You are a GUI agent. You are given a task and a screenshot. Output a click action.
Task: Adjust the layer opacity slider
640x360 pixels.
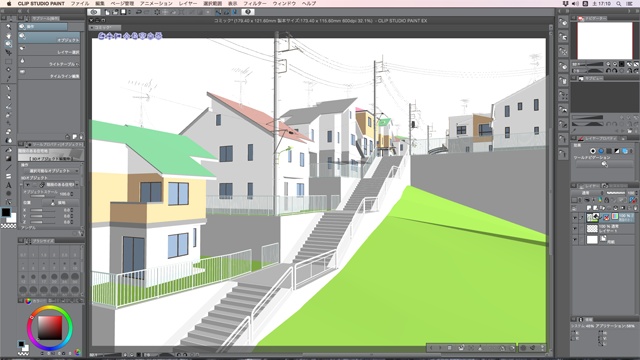(x=615, y=193)
